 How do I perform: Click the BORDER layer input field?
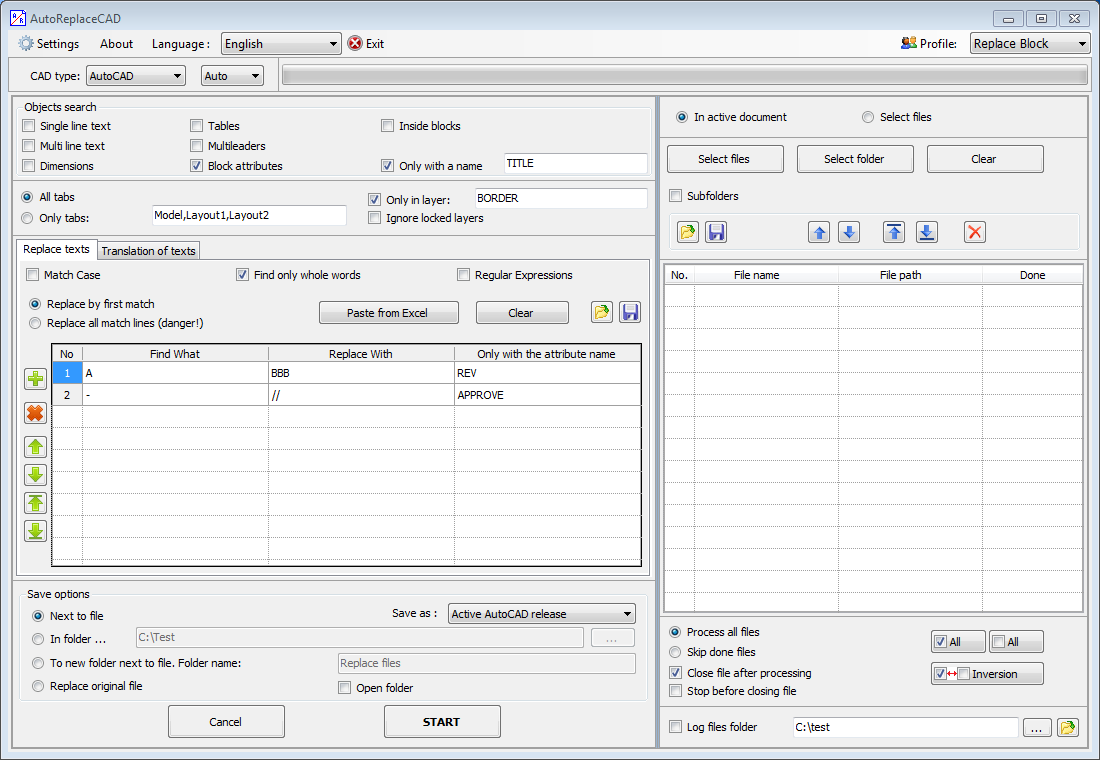point(561,199)
